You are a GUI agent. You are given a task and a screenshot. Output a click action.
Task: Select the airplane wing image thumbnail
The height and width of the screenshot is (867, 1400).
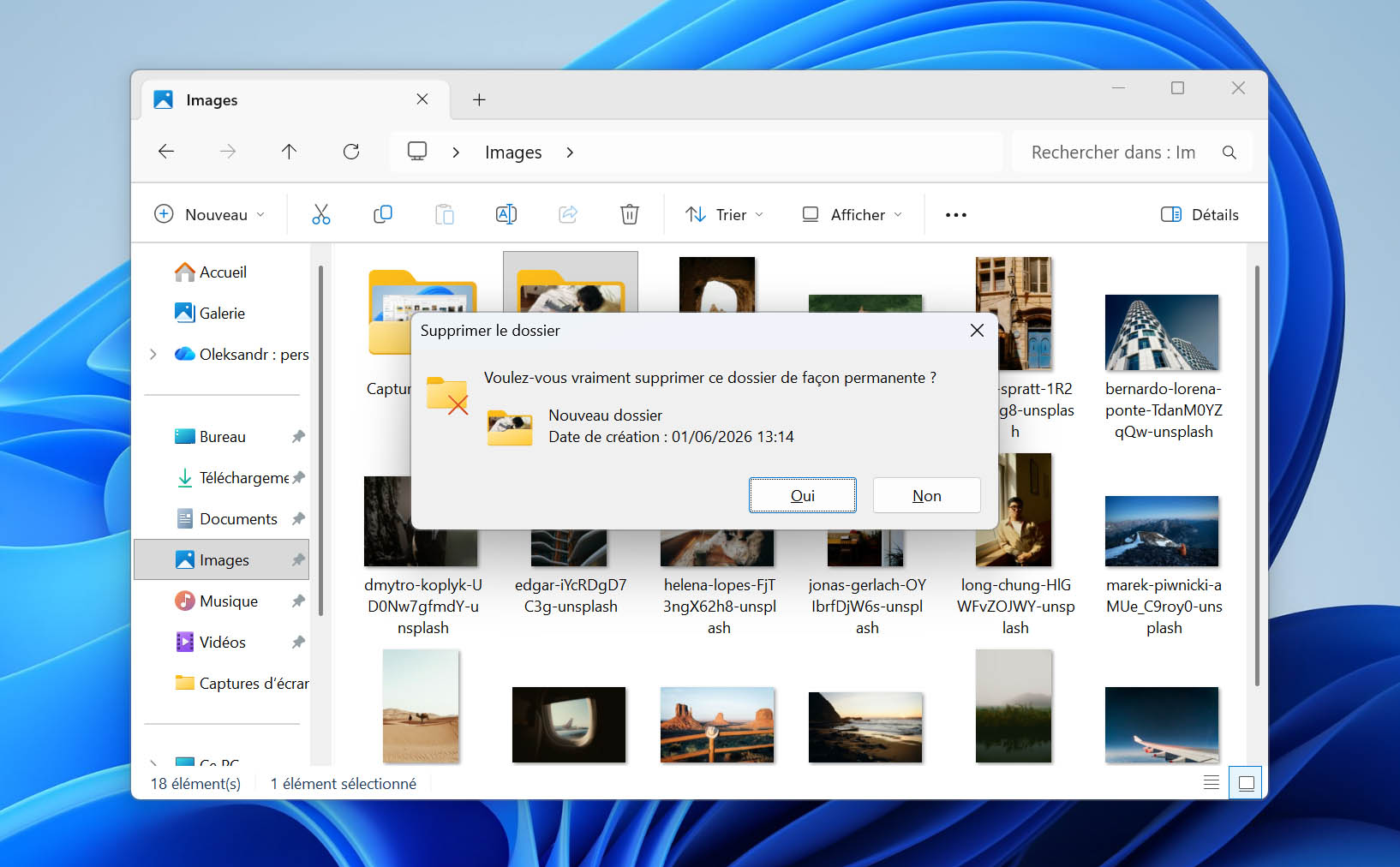point(1163,725)
